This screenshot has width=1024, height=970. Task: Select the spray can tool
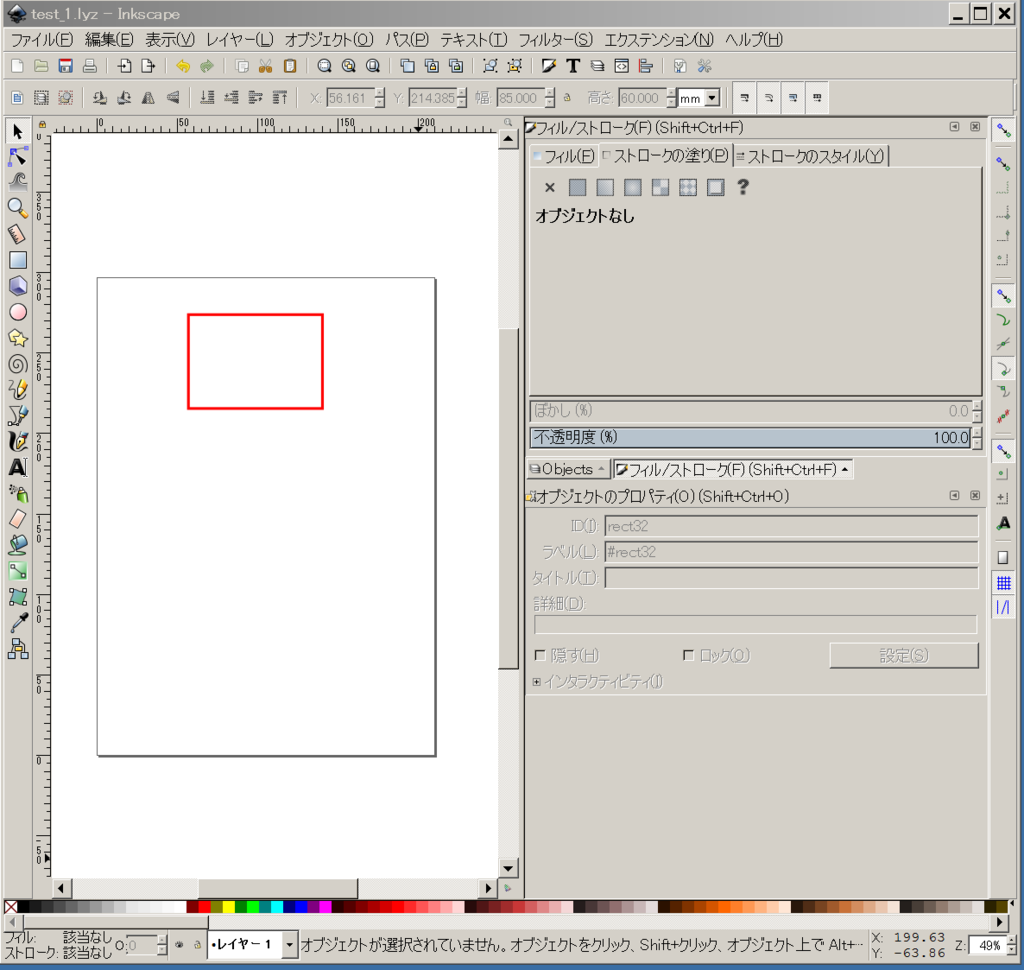18,493
